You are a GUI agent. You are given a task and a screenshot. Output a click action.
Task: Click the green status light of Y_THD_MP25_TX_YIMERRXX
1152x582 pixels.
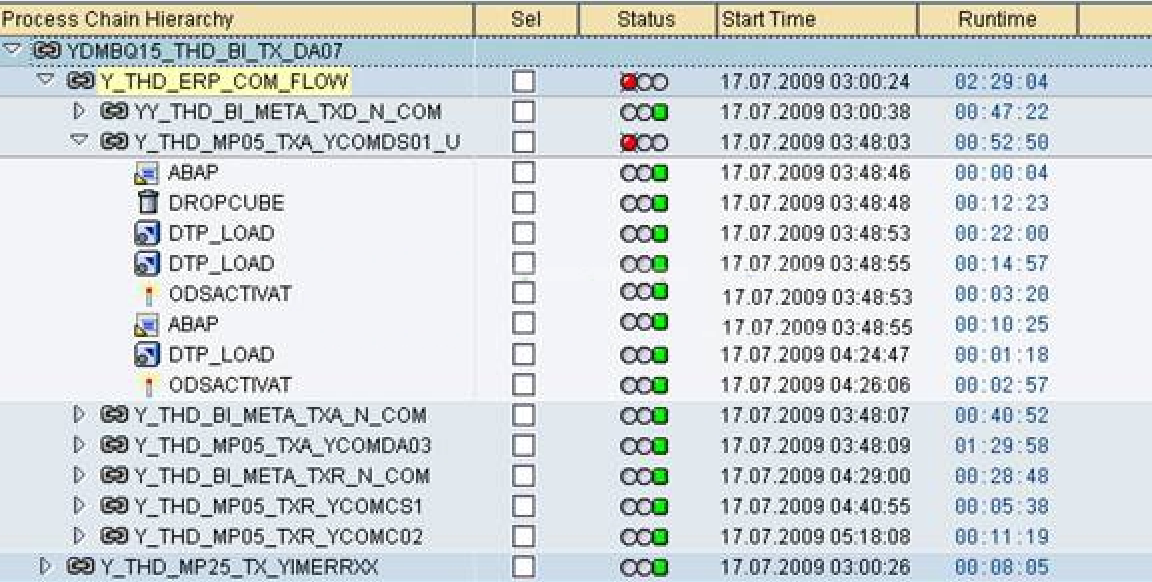pyautogui.click(x=660, y=567)
